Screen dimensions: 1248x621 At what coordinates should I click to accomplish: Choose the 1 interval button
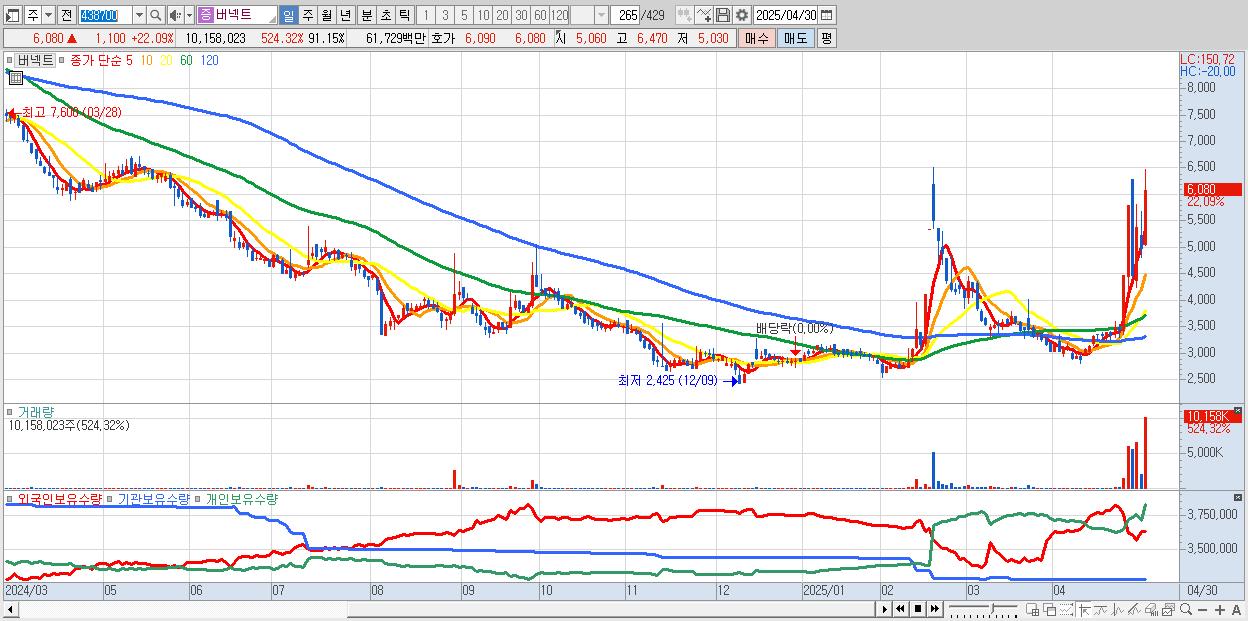426,15
